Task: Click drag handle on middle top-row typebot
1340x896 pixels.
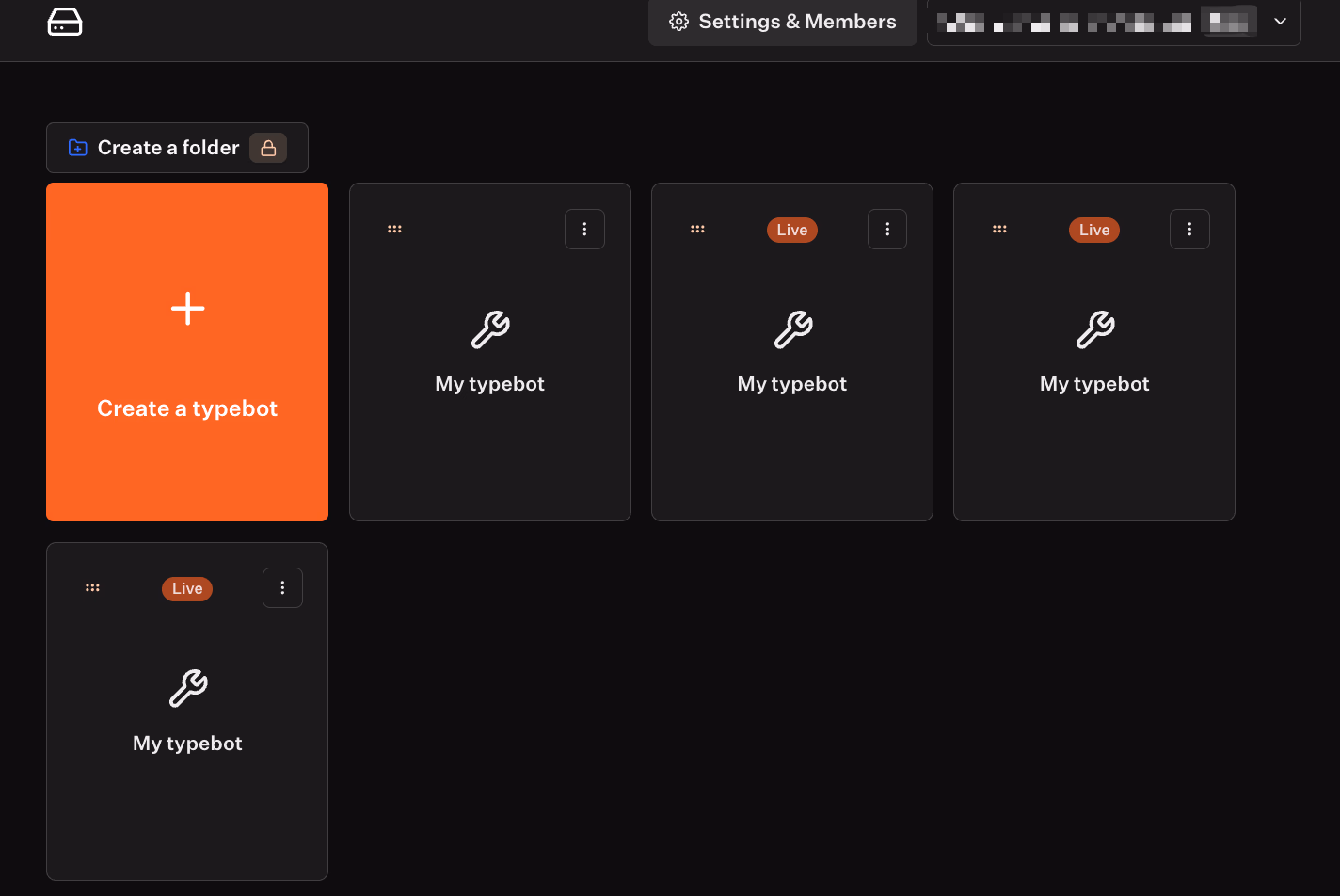Action: point(697,229)
